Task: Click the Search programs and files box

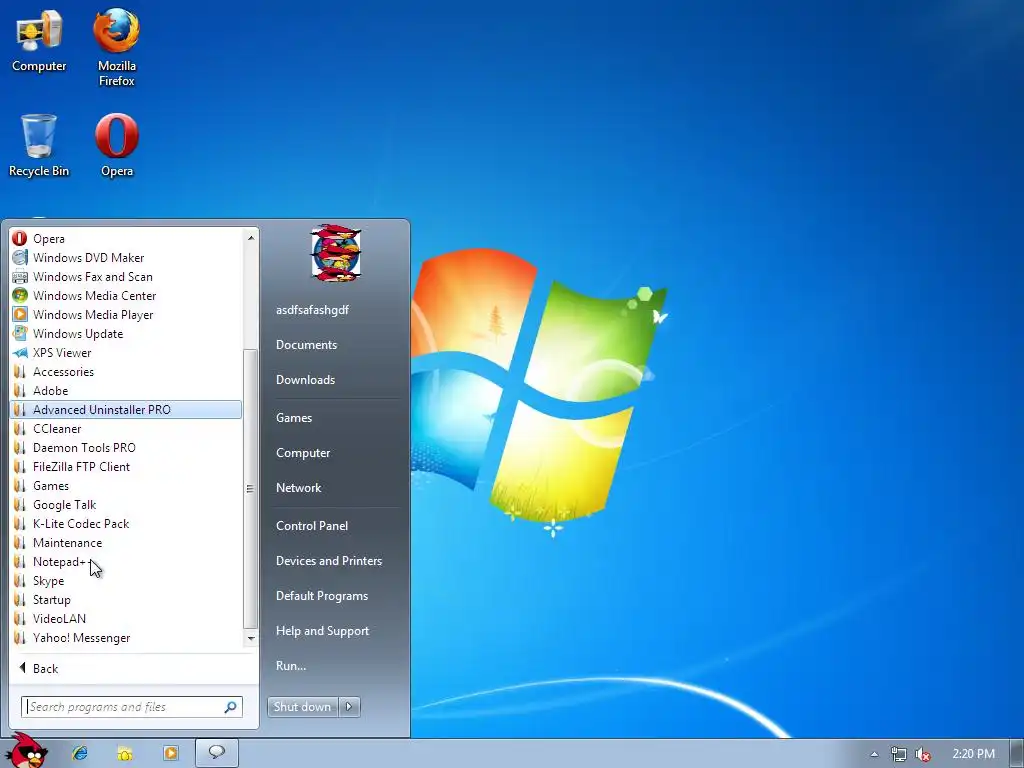Action: (132, 707)
